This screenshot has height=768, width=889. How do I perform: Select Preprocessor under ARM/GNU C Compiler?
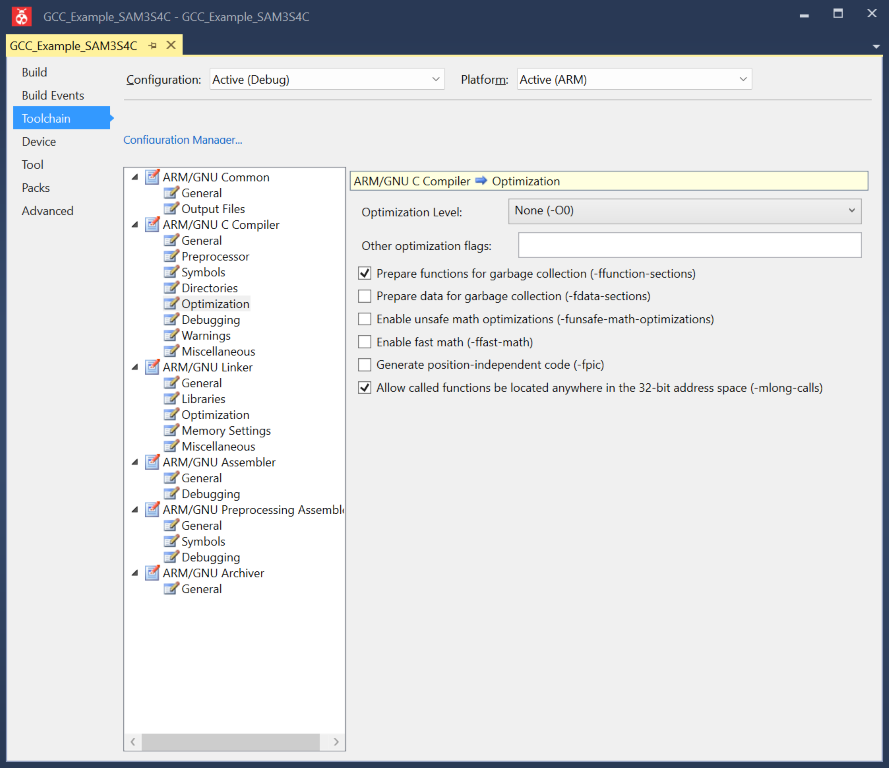point(215,257)
